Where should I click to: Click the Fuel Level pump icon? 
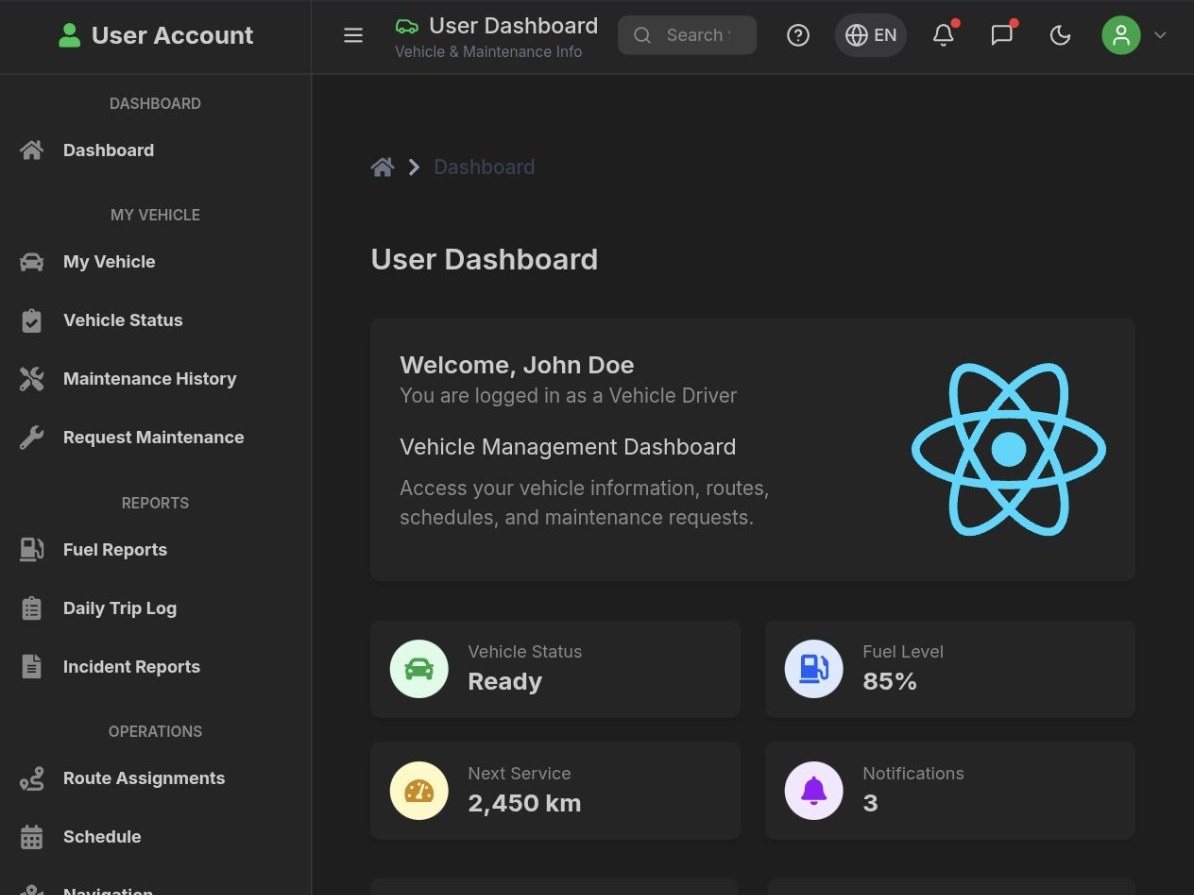coord(813,669)
